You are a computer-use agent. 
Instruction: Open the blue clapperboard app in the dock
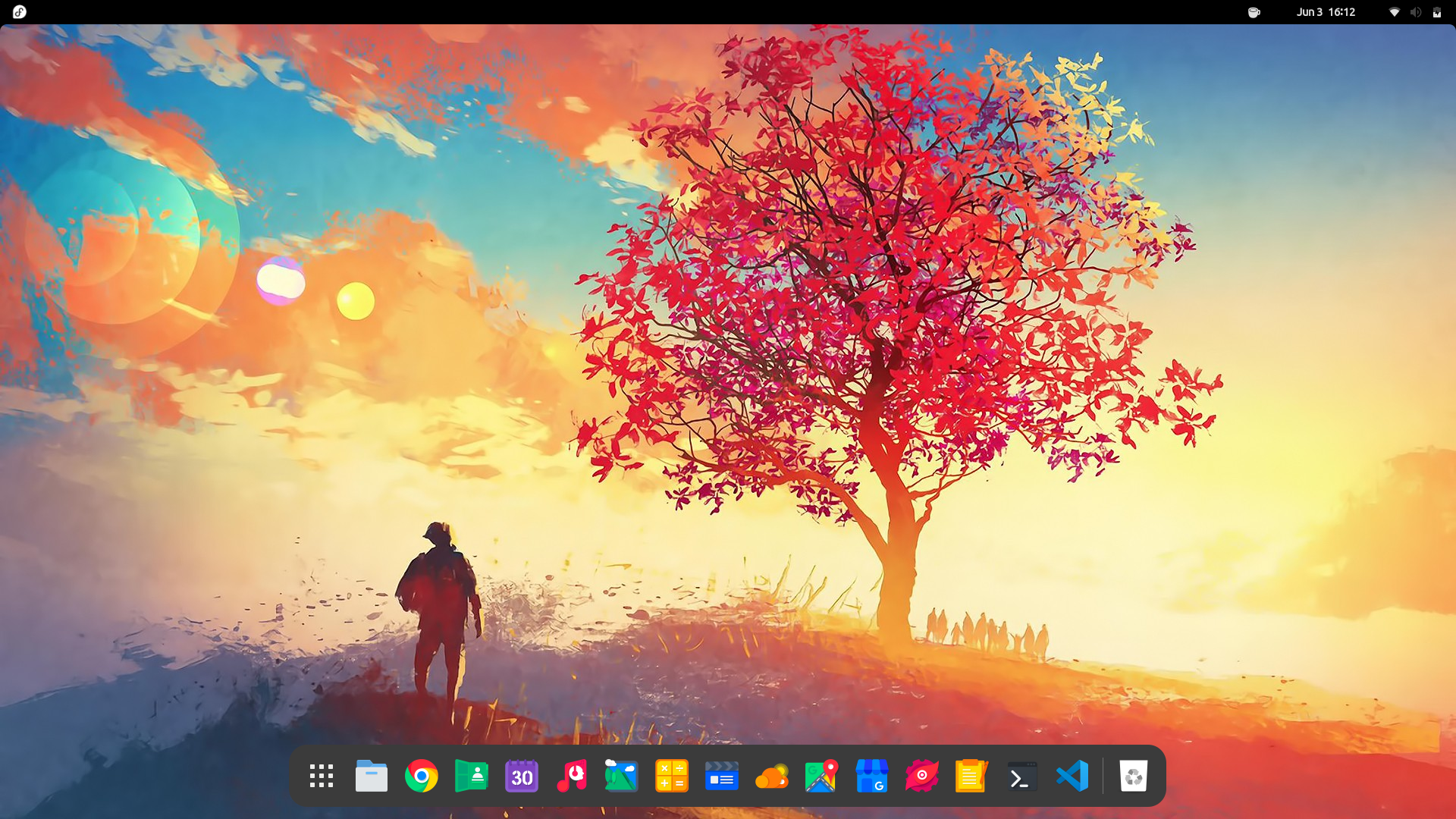(x=722, y=776)
